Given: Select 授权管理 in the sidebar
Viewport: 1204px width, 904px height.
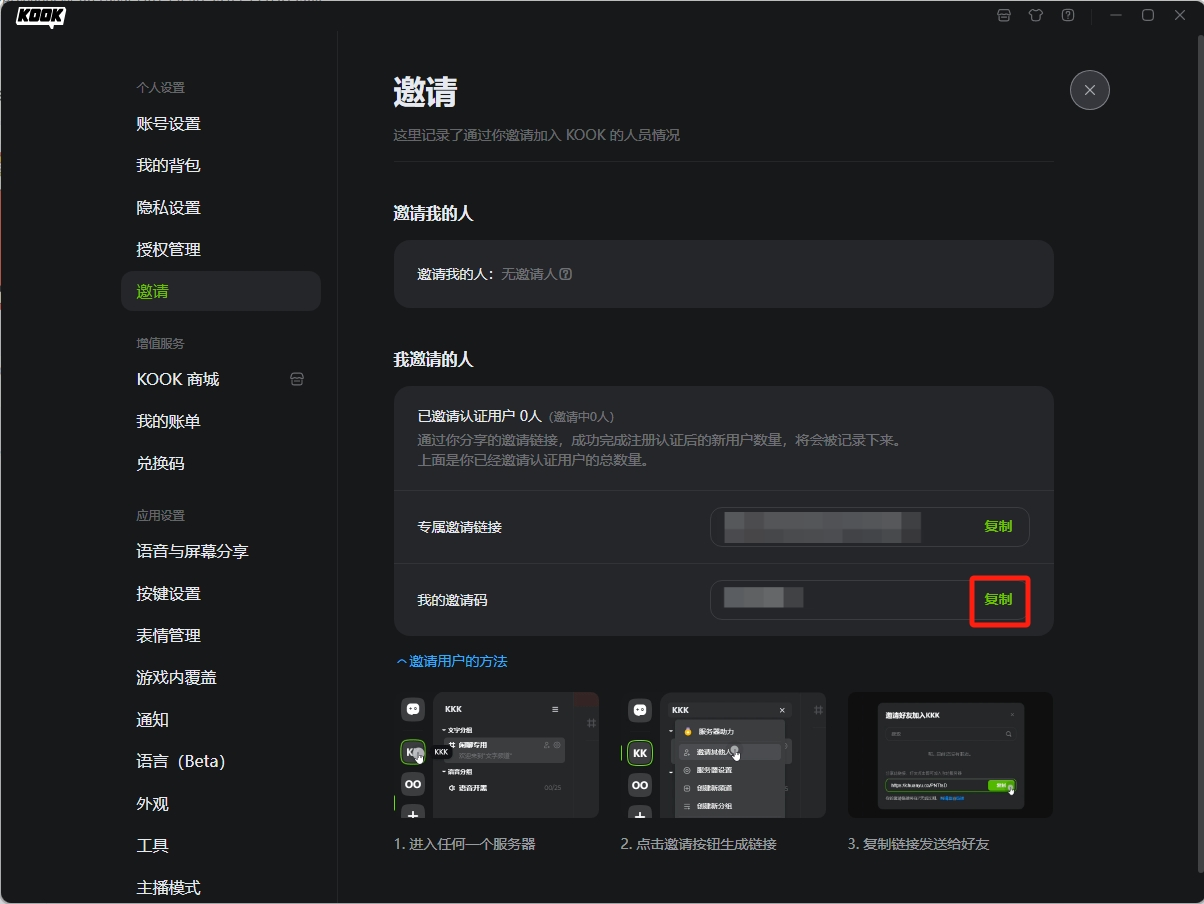Looking at the screenshot, I should pyautogui.click(x=221, y=250).
